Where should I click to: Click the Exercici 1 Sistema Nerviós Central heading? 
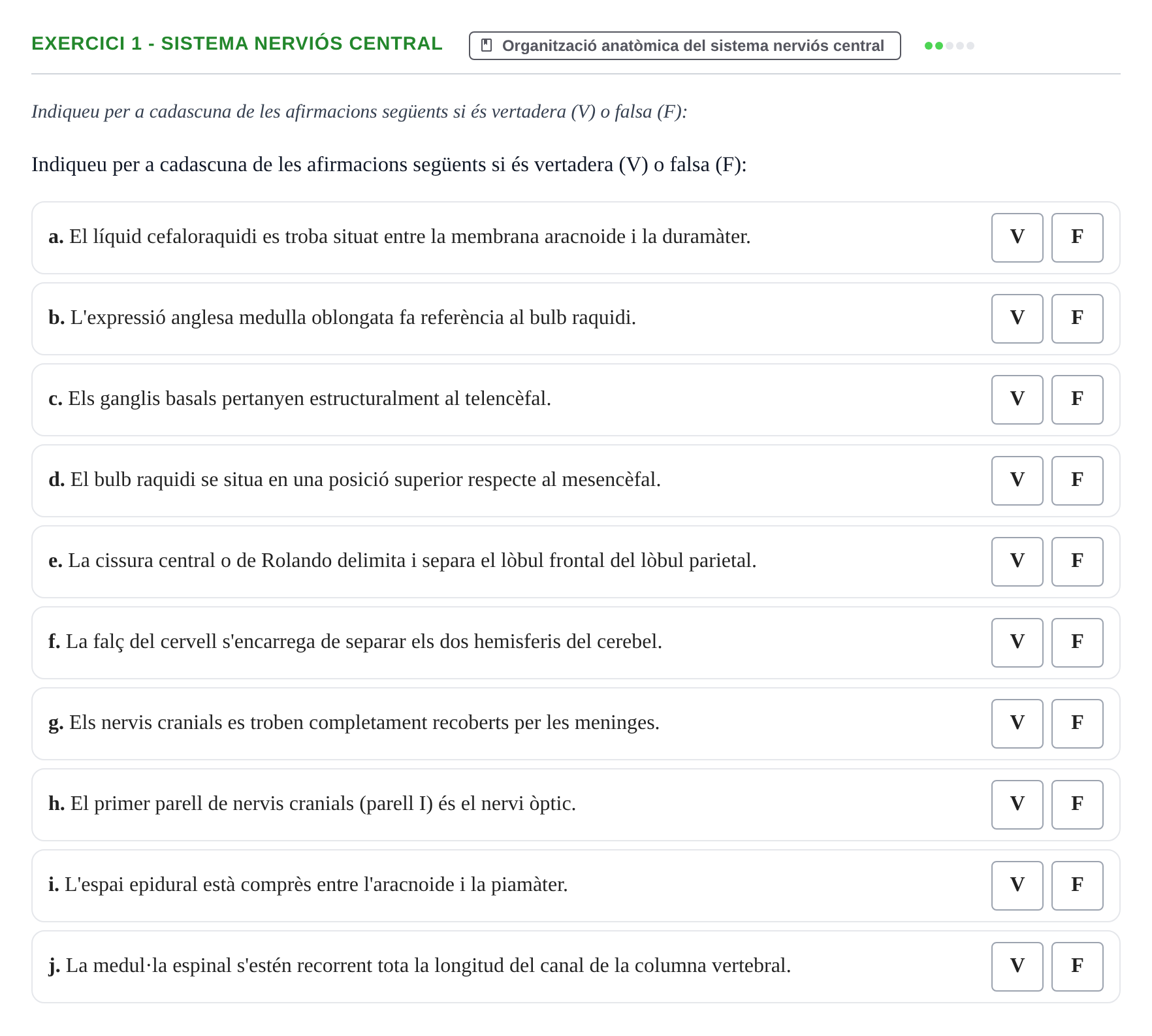[237, 43]
